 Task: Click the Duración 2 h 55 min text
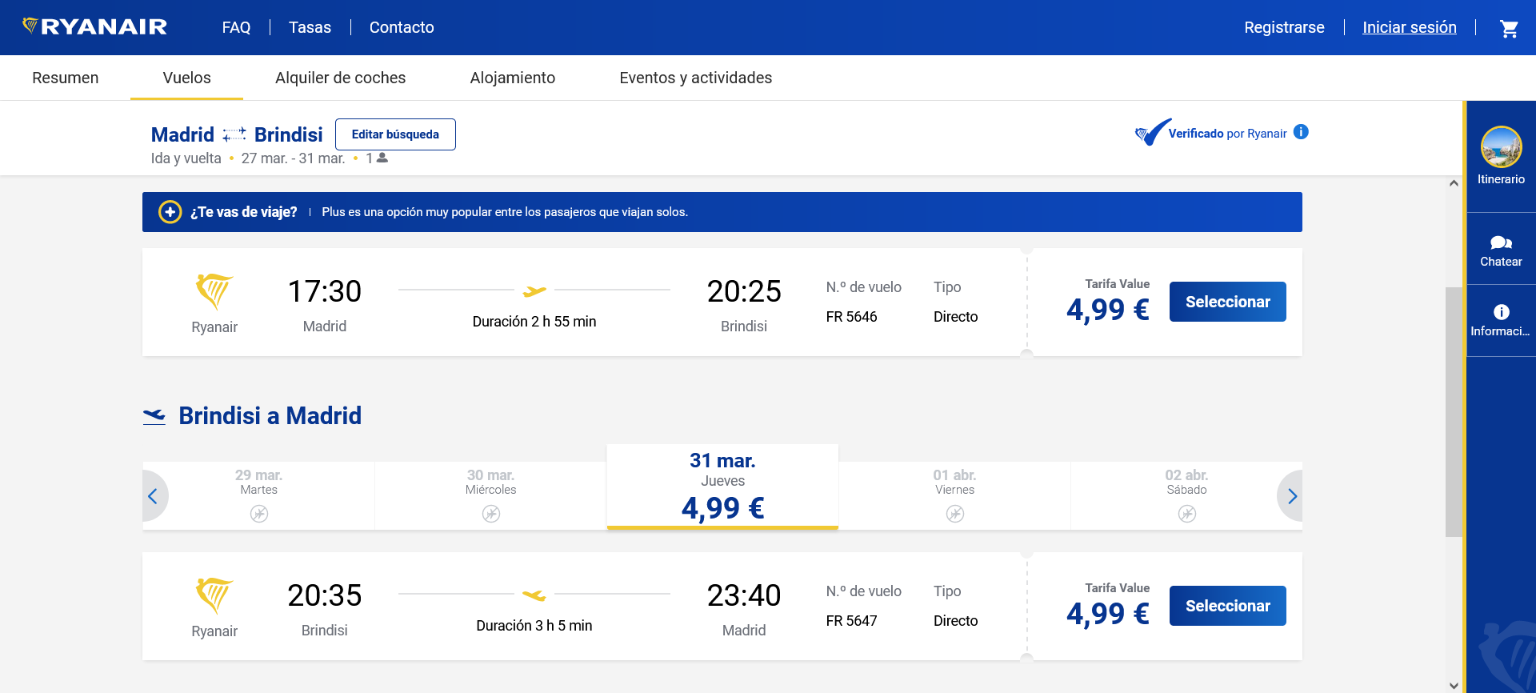coord(534,322)
